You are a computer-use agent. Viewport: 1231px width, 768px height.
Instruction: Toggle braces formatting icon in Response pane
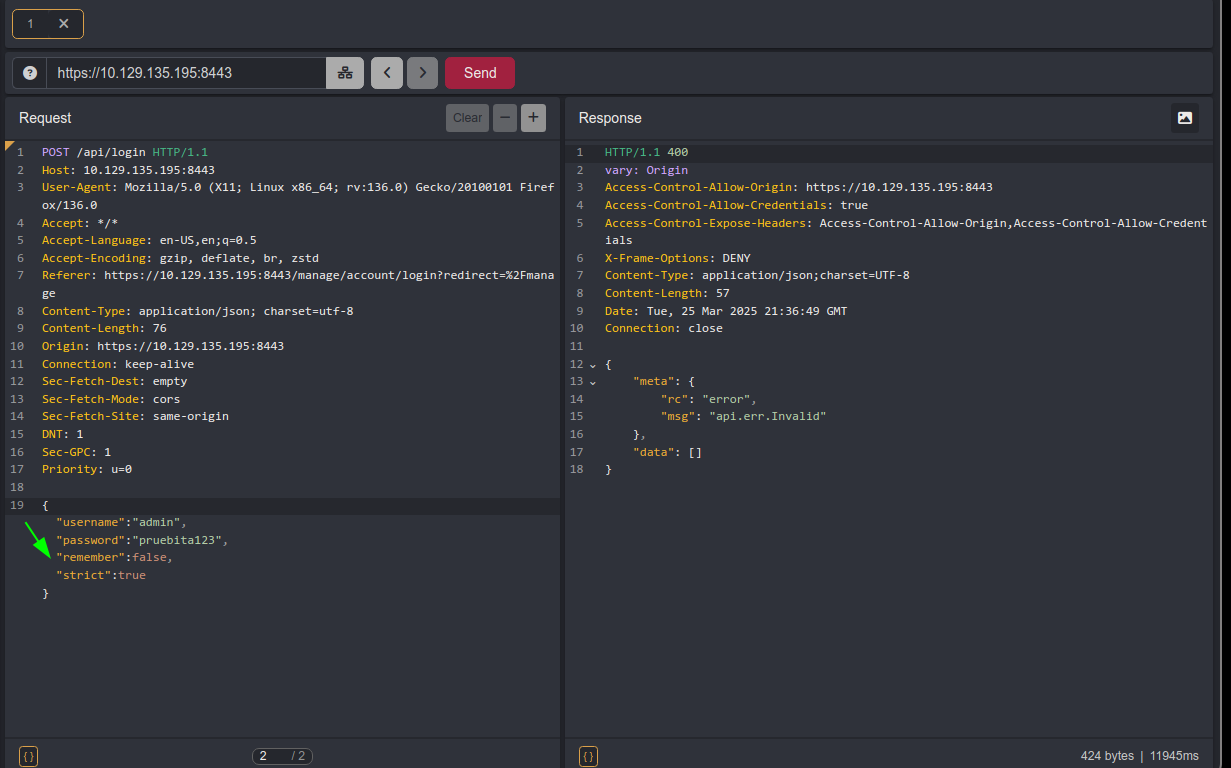[588, 756]
